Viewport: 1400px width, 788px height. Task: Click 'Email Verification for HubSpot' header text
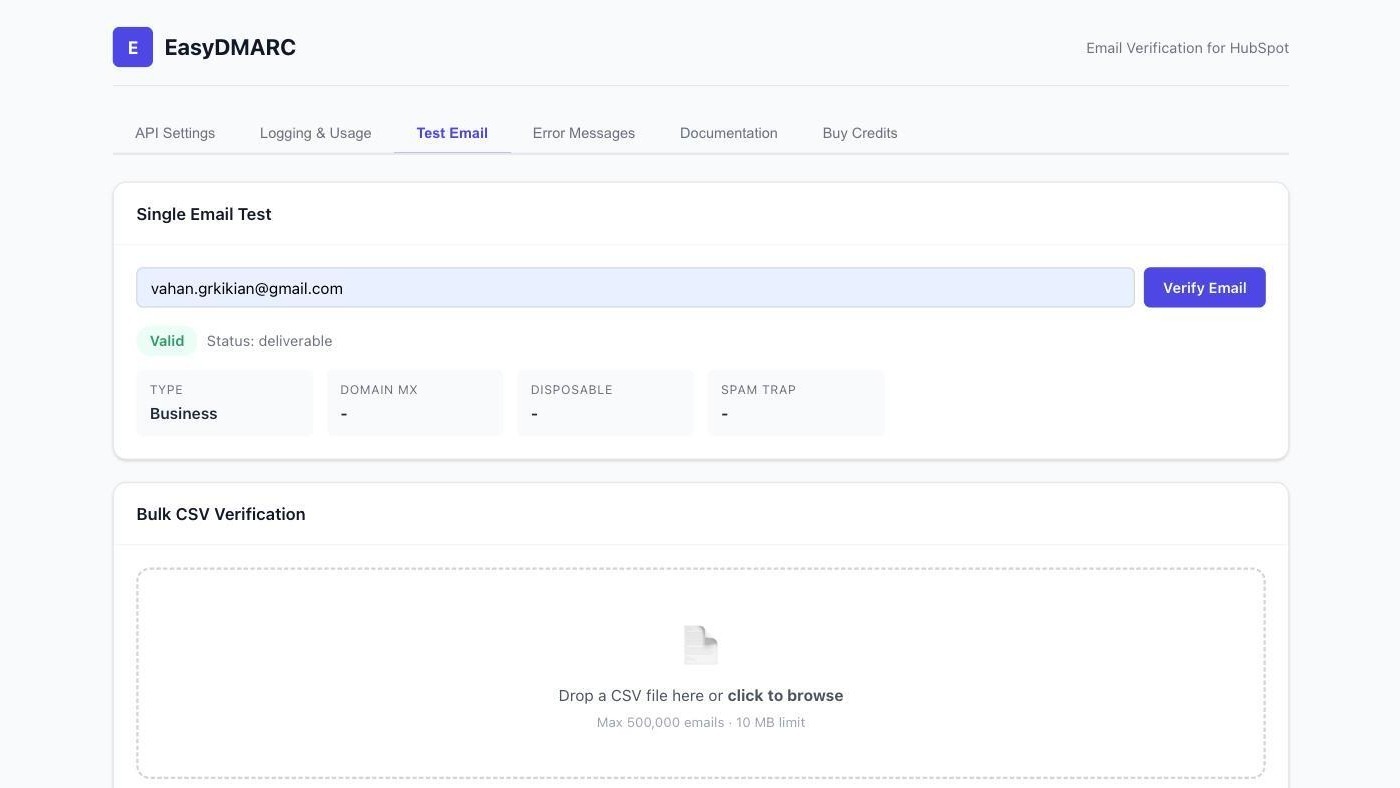(x=1188, y=48)
